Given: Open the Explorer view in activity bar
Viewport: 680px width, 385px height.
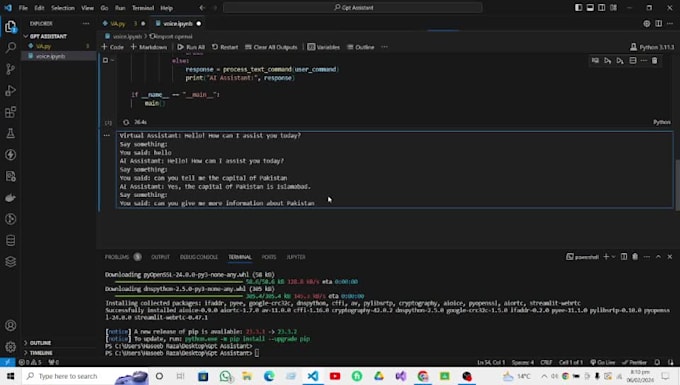Looking at the screenshot, I should click(10, 27).
